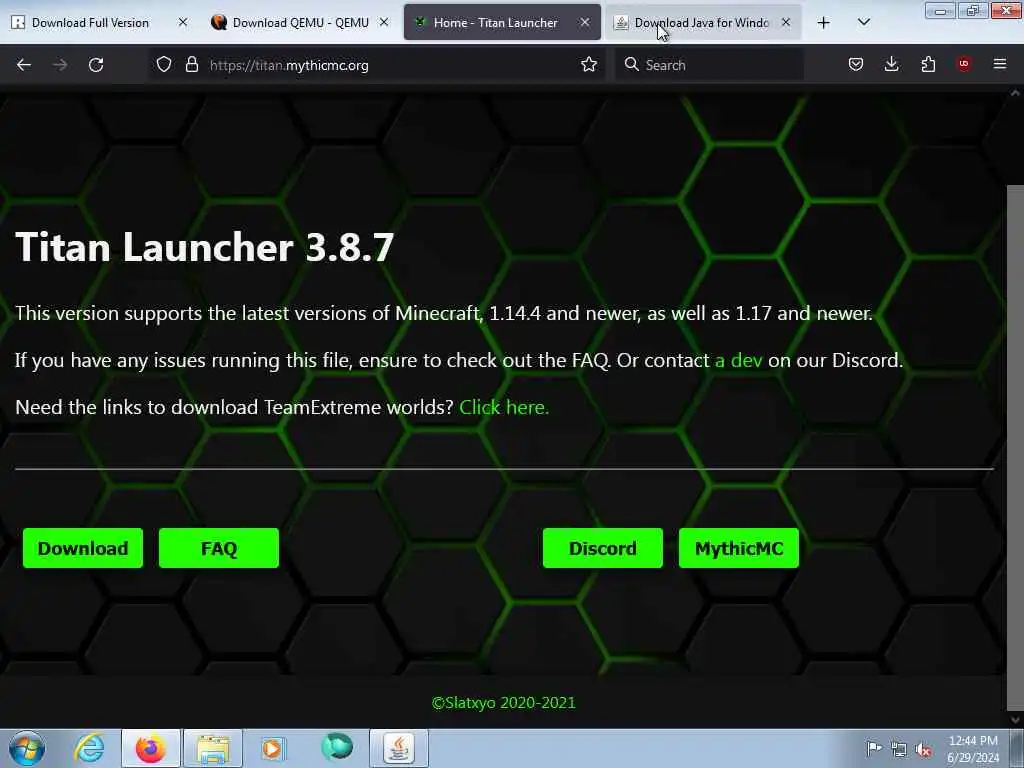Select the Home - Titan Launcher tab

tap(496, 23)
